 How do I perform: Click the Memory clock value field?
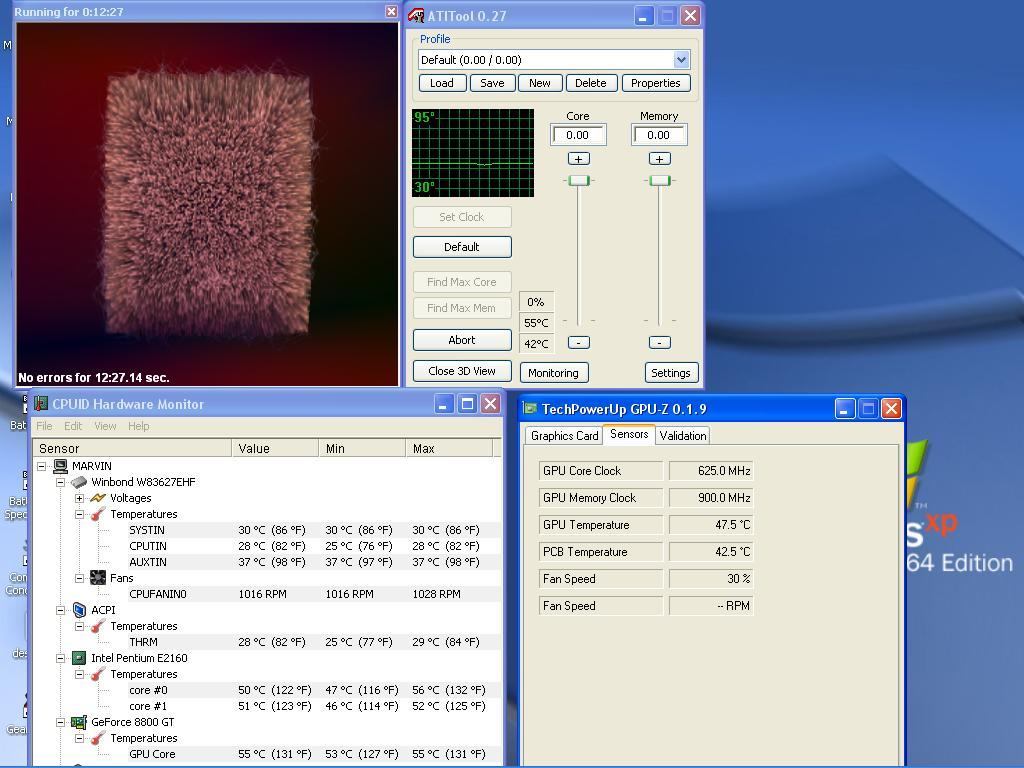pos(659,135)
